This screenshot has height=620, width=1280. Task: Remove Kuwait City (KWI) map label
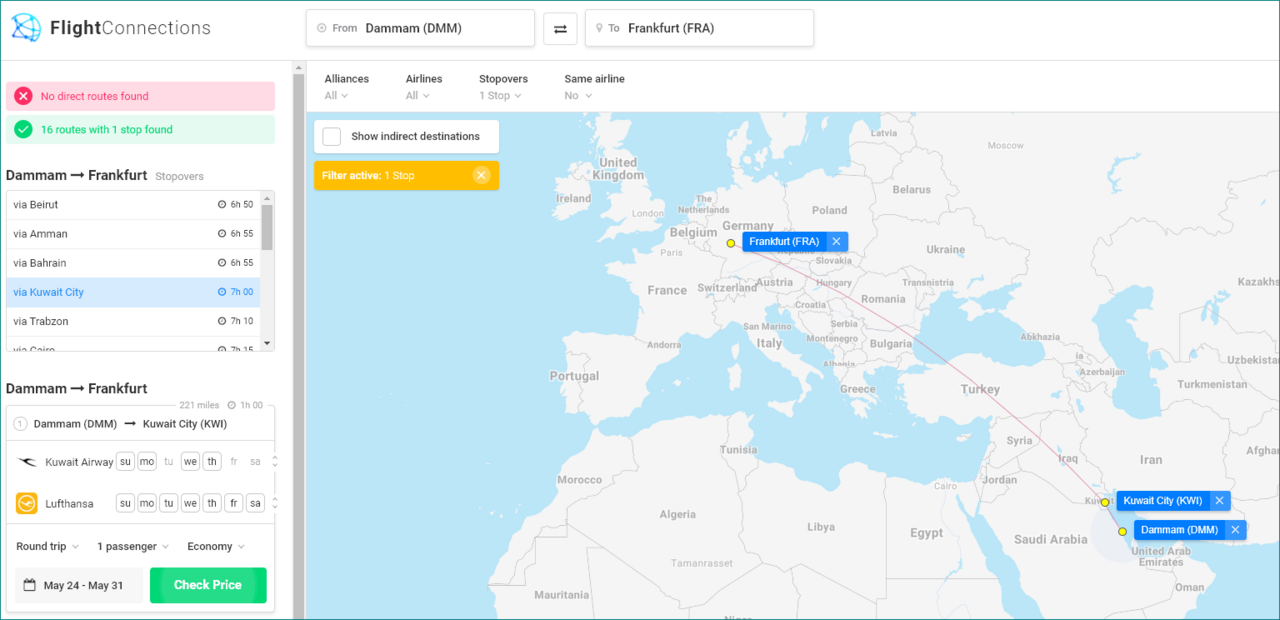1219,501
